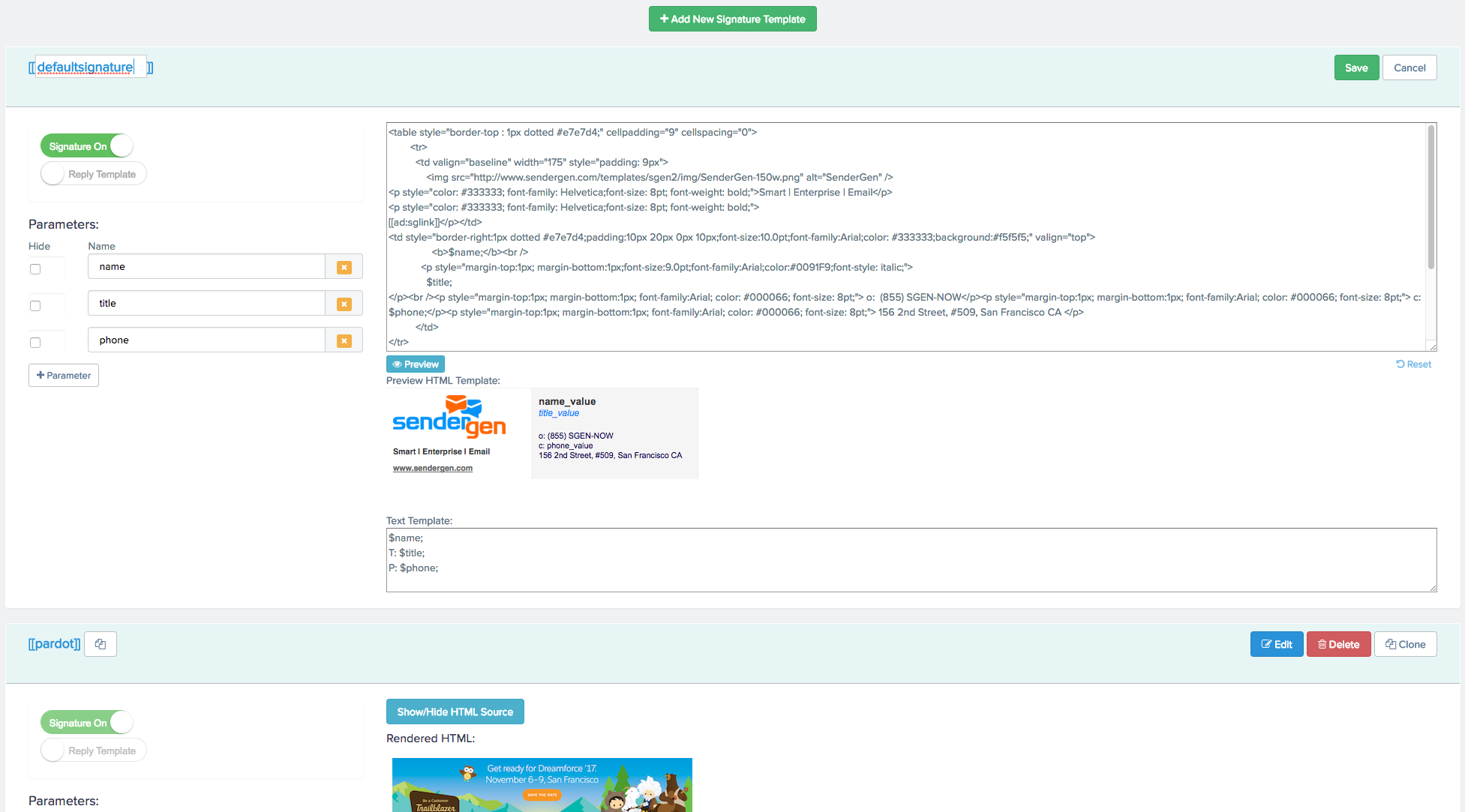The image size is (1465, 812).
Task: Enable the Reply Template toggle
Action: 92,173
